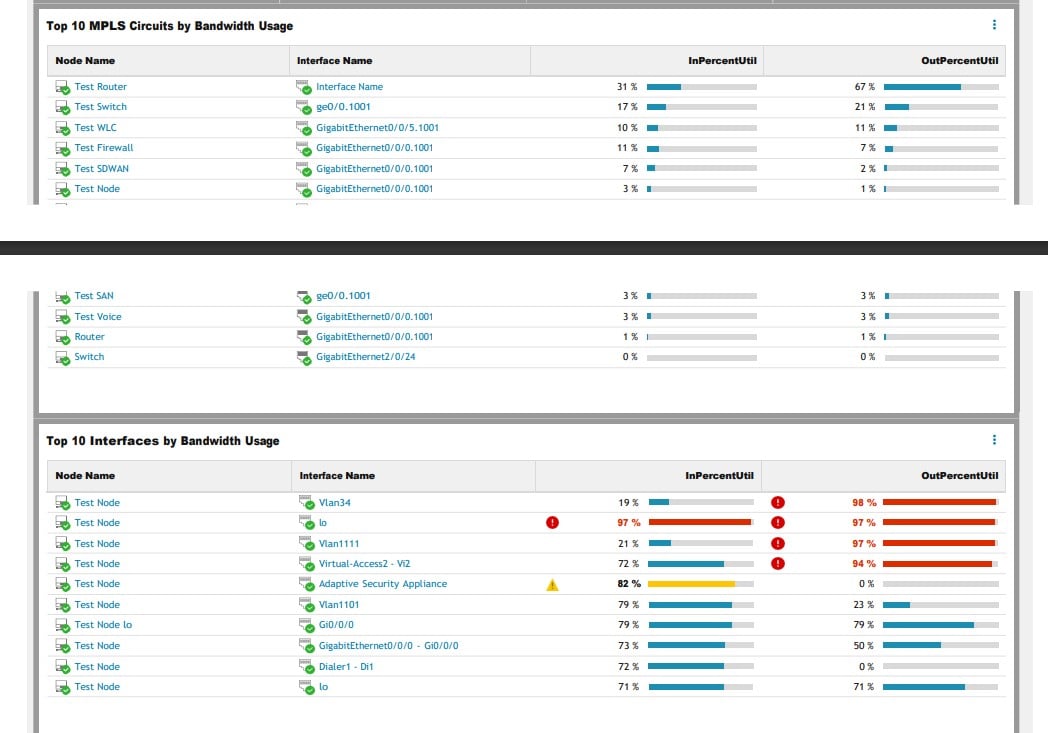
Task: Open Adaptive Security Appliance interface link
Action: tap(383, 583)
